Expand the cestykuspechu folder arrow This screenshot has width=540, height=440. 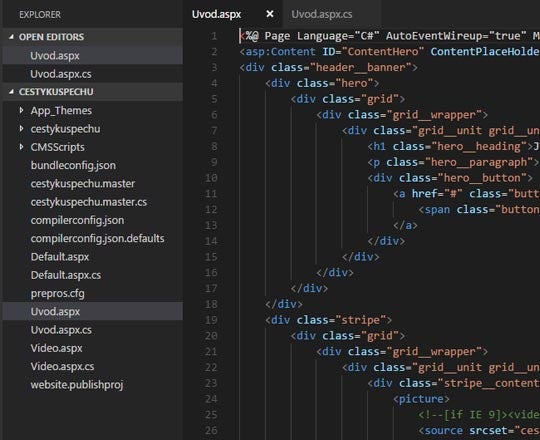click(21, 129)
